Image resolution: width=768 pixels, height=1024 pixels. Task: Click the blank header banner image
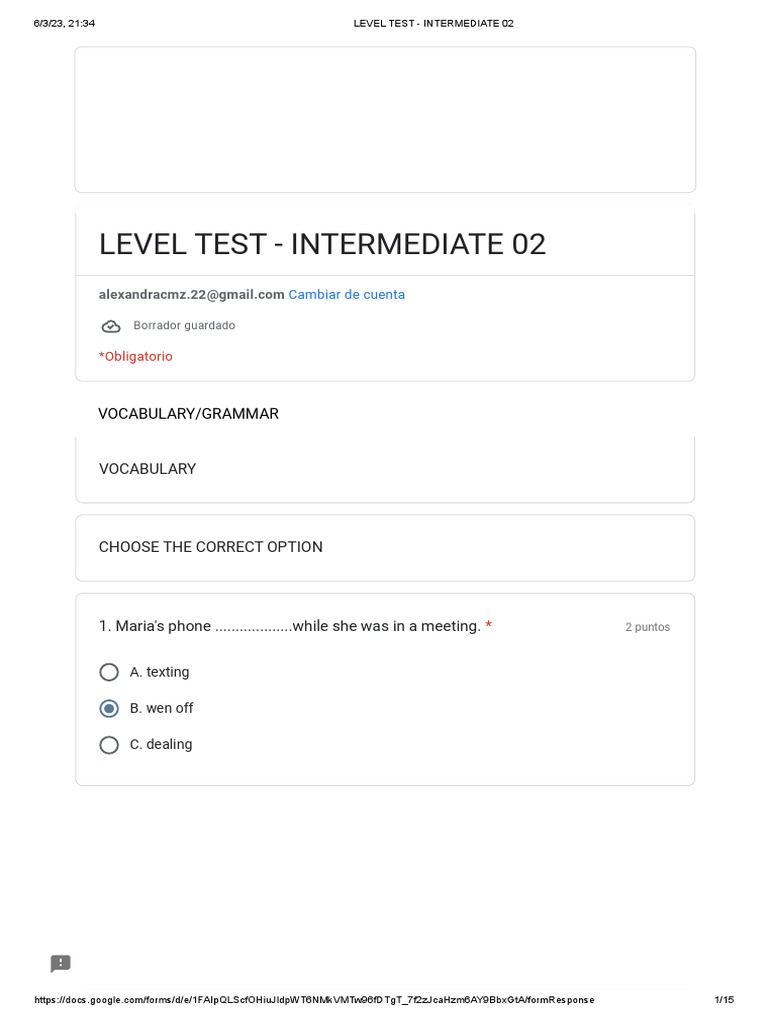(384, 119)
